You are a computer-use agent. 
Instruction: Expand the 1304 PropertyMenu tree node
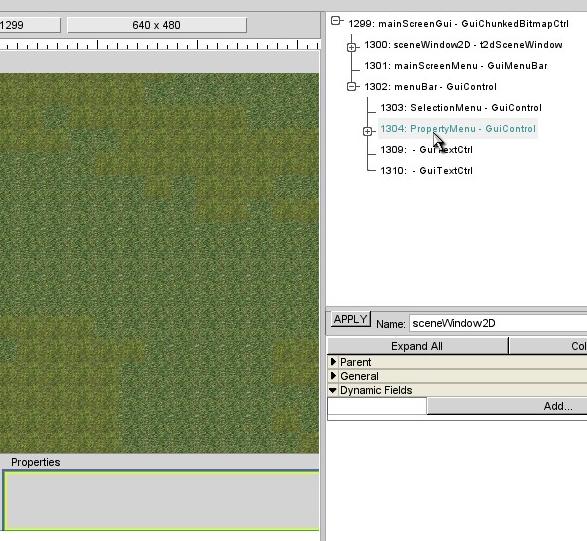pyautogui.click(x=367, y=131)
